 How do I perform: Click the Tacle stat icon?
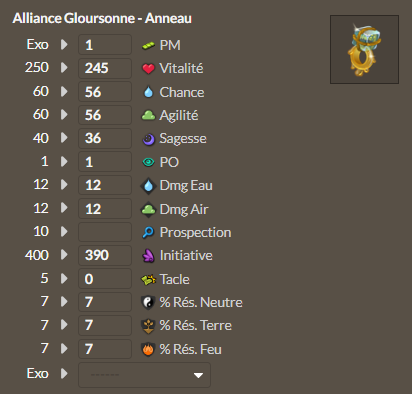point(148,279)
